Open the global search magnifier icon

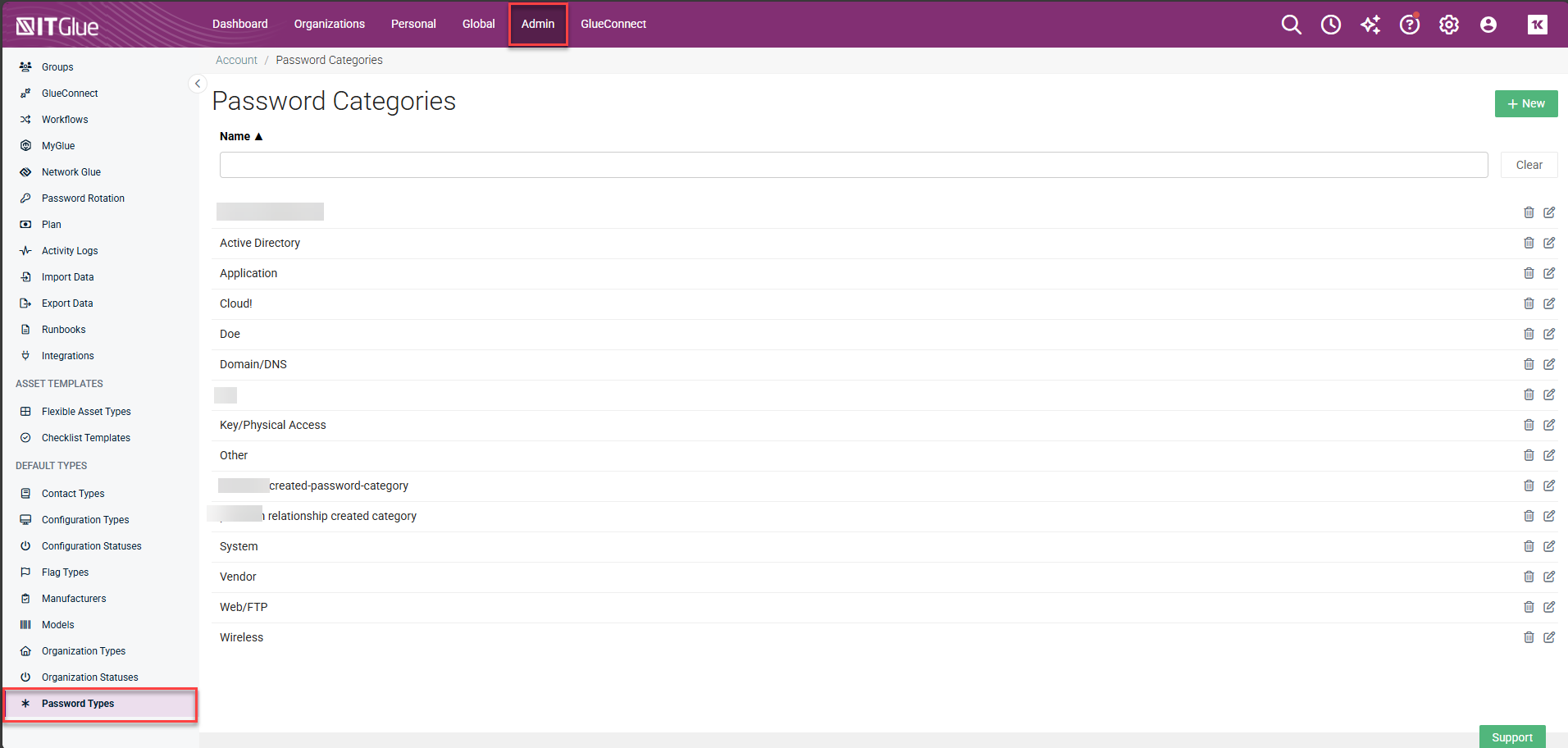pyautogui.click(x=1291, y=25)
